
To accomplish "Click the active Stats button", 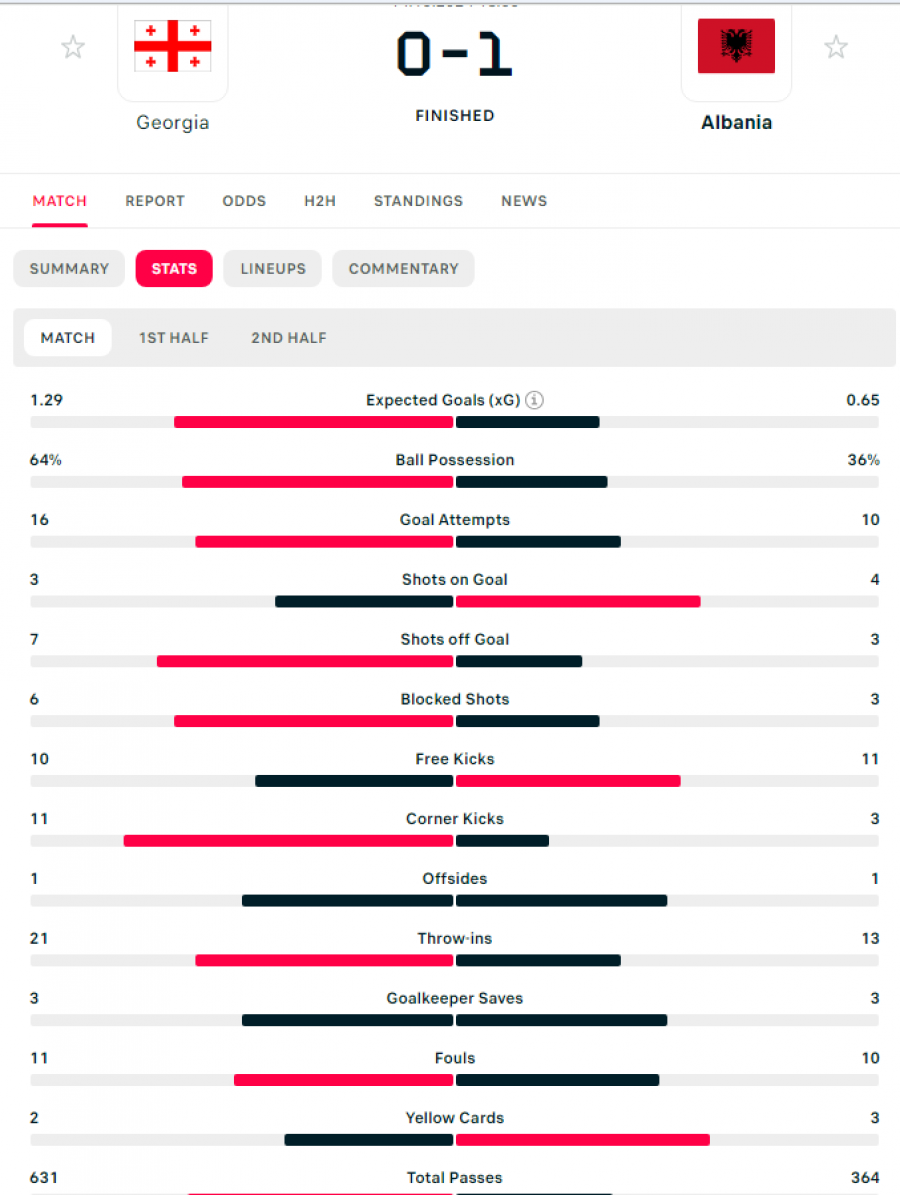I will pyautogui.click(x=174, y=269).
